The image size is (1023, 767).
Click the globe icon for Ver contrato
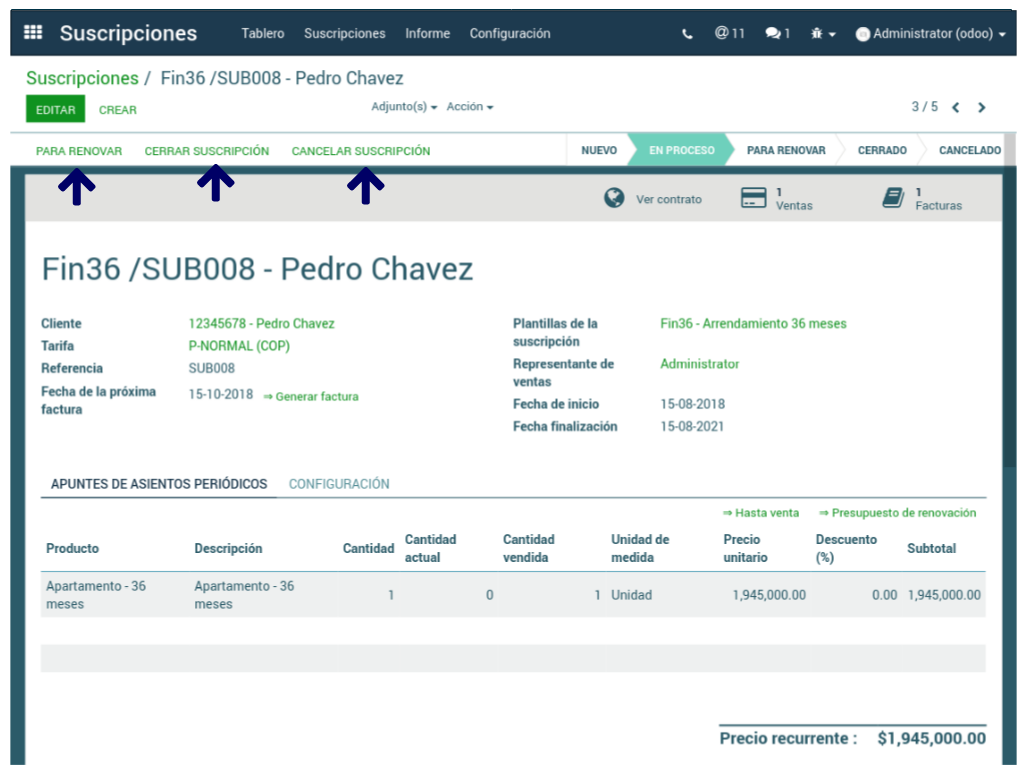click(615, 198)
